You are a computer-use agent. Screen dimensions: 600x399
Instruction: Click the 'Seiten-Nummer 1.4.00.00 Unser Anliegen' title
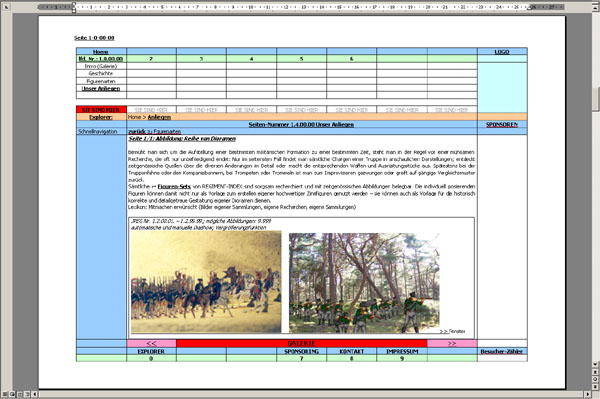pyautogui.click(x=301, y=124)
